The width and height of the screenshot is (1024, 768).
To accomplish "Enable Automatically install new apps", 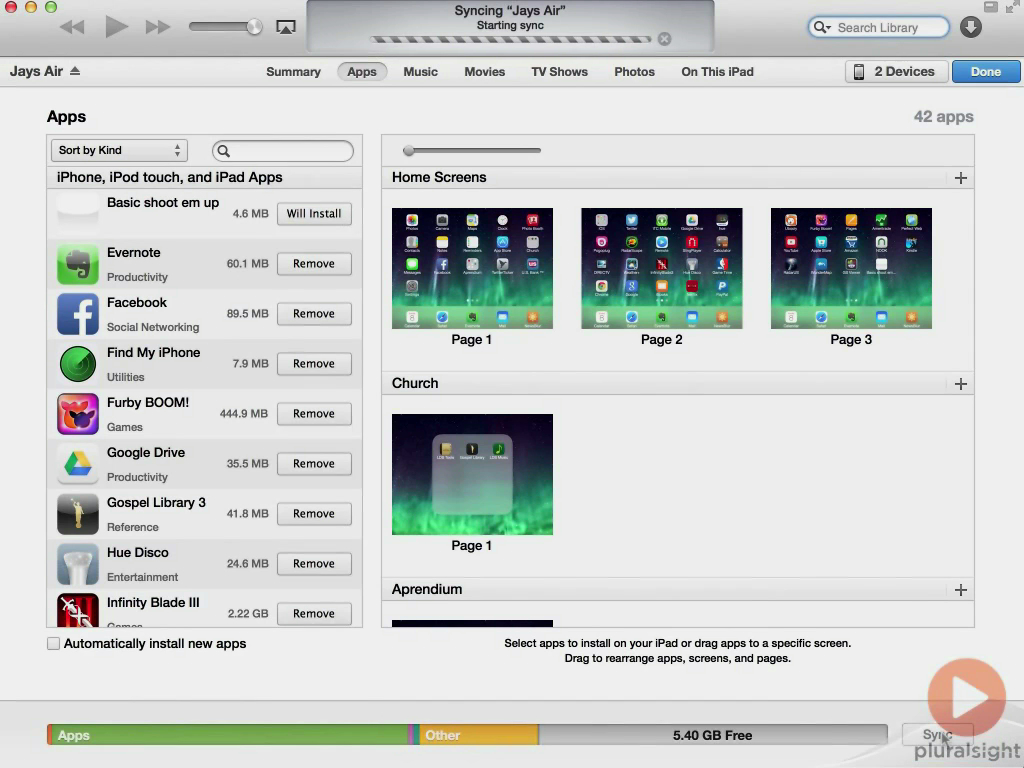I will [x=54, y=643].
